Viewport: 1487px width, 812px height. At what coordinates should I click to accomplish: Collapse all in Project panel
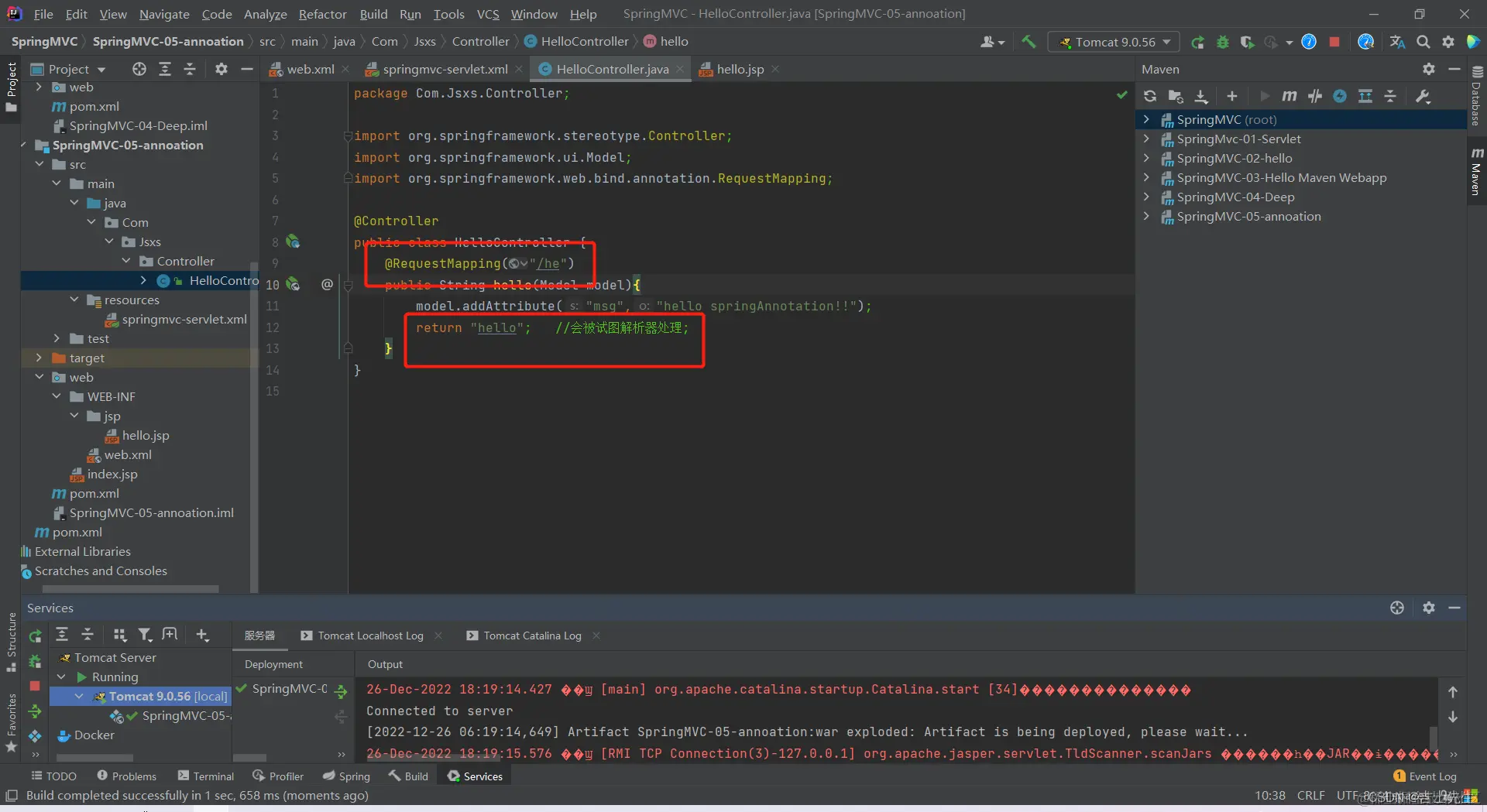pyautogui.click(x=190, y=69)
